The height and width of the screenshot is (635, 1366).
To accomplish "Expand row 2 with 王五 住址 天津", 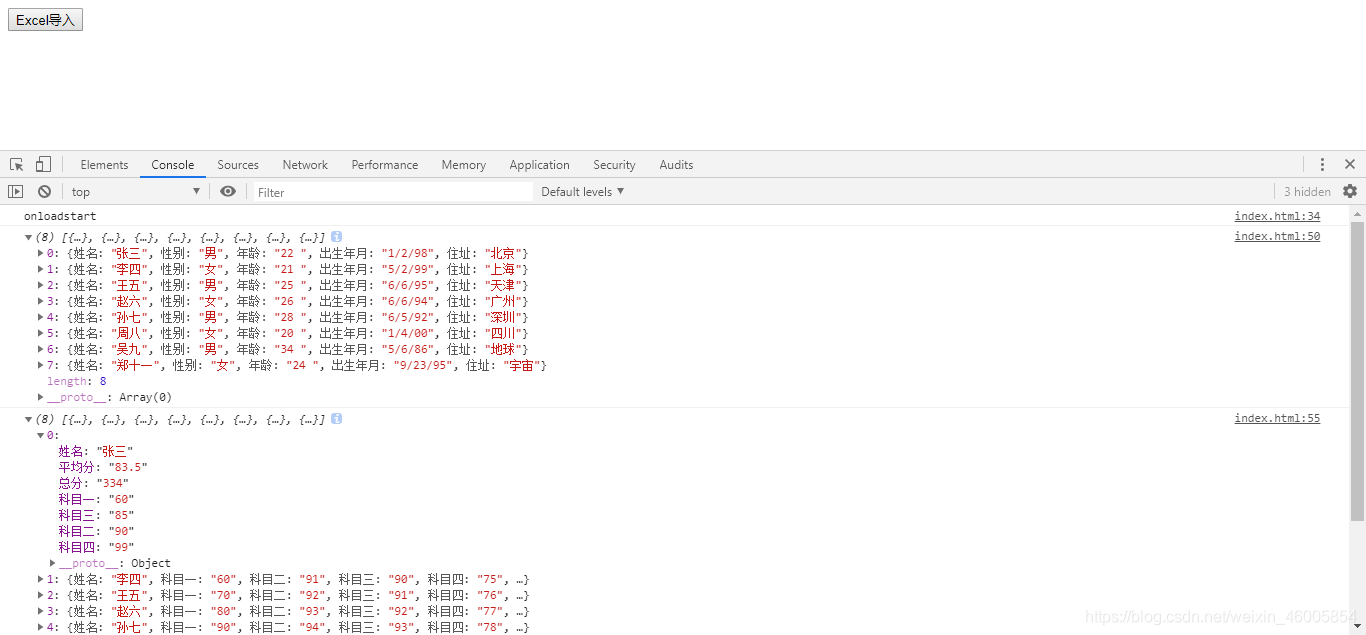I will pos(41,285).
